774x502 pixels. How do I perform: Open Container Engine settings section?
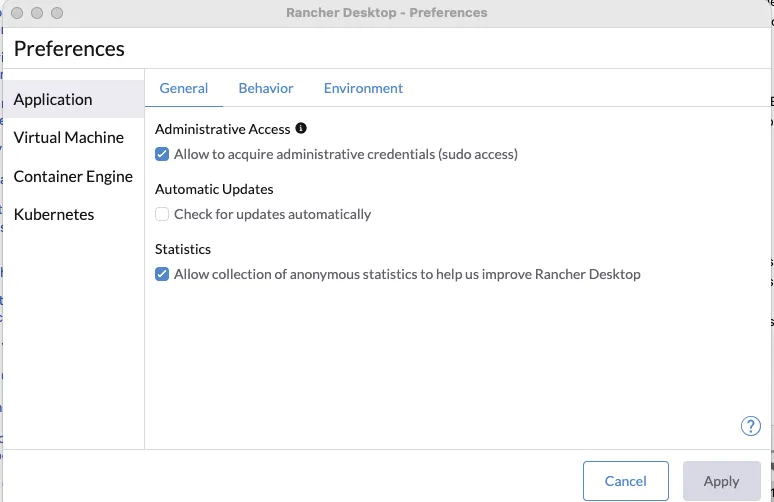(73, 176)
